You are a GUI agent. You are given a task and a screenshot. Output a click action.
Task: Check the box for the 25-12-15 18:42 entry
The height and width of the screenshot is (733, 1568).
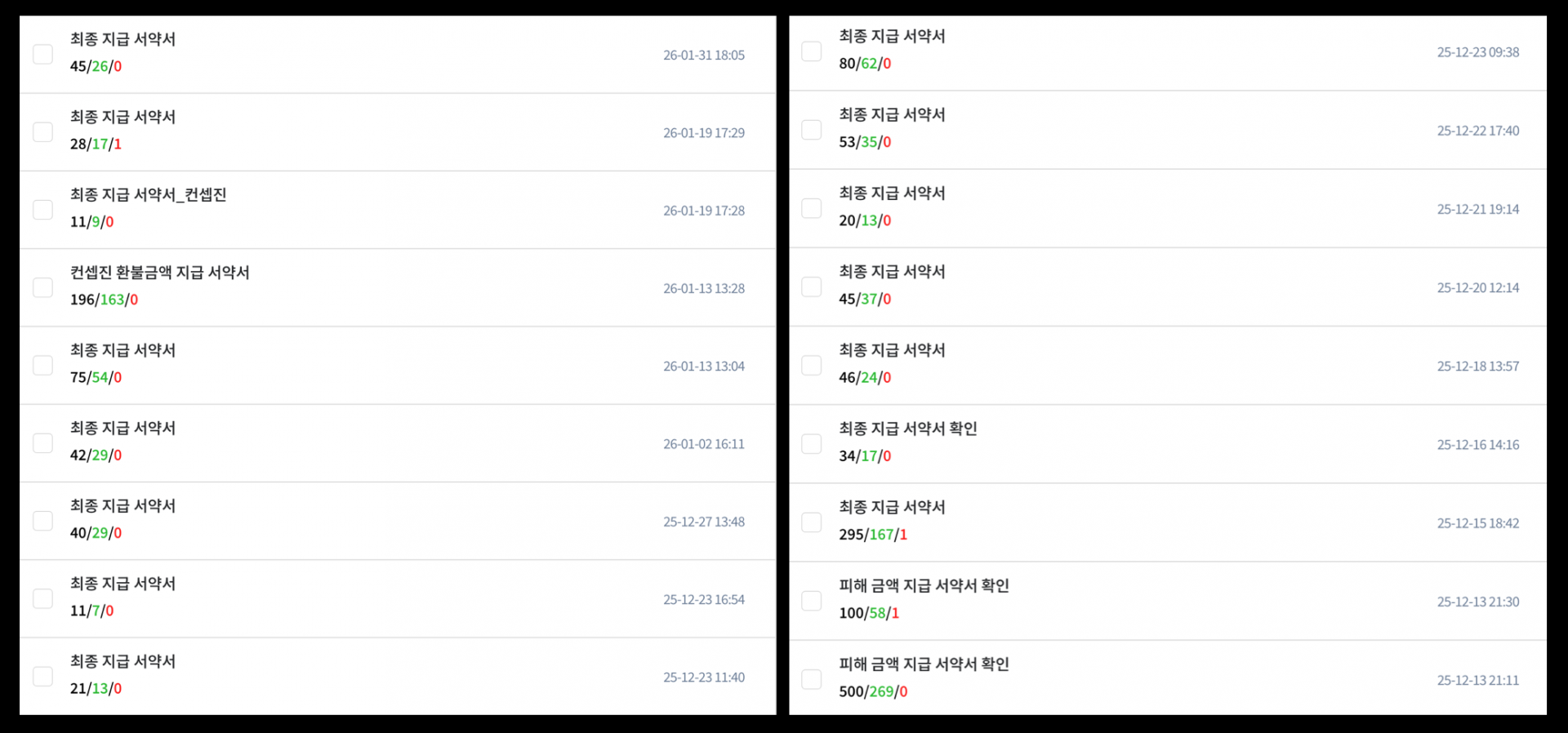point(811,522)
